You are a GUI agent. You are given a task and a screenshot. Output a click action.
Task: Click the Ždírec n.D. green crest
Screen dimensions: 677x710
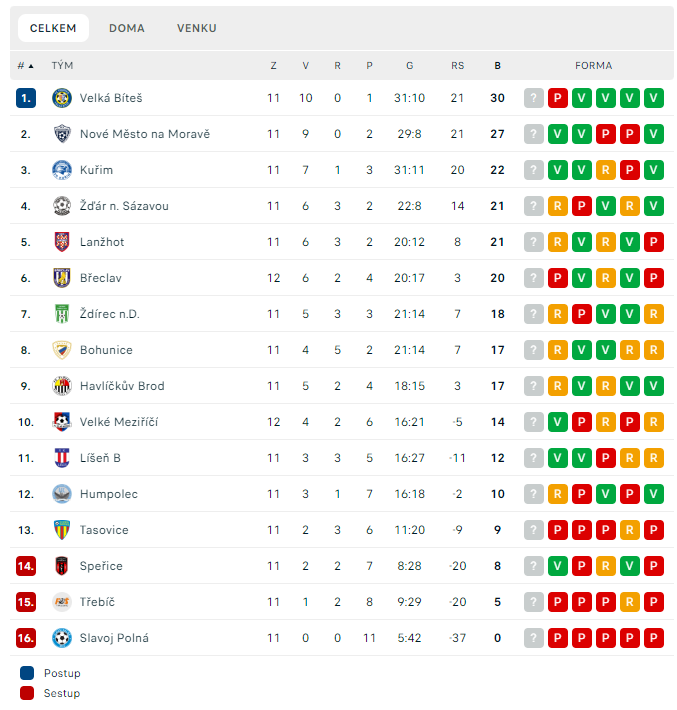click(x=62, y=314)
